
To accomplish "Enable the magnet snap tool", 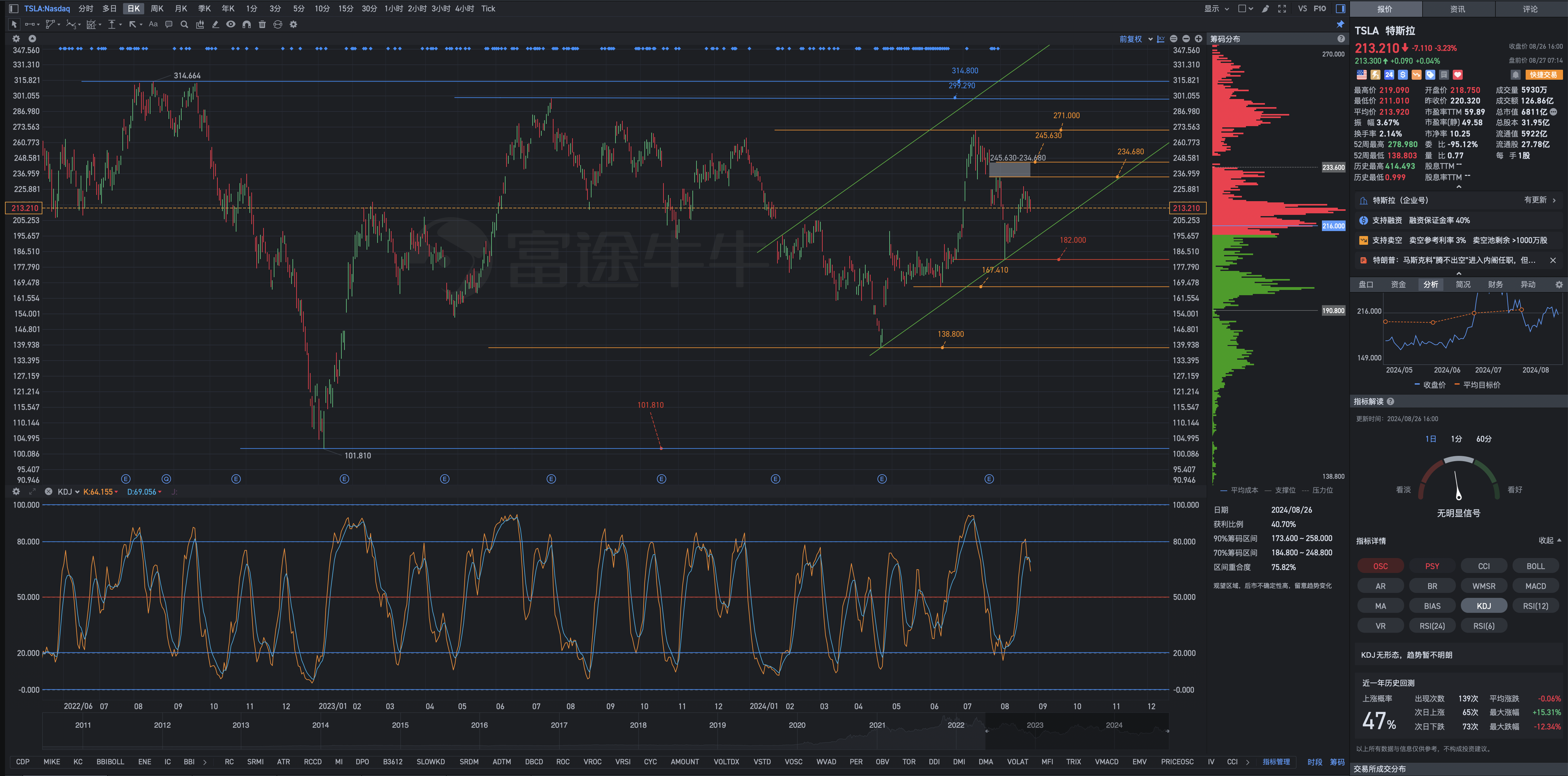I will click(246, 24).
